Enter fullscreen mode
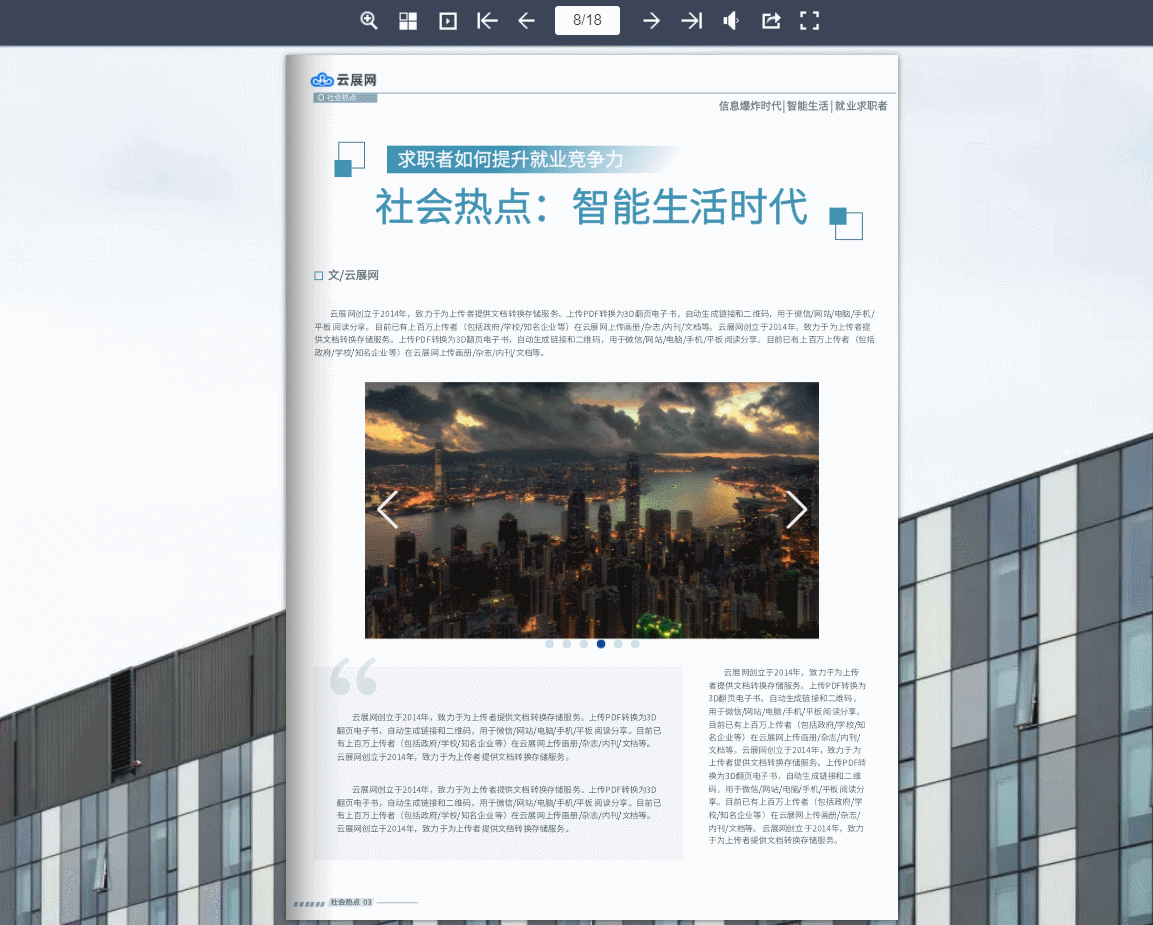The height and width of the screenshot is (925, 1153). (810, 21)
